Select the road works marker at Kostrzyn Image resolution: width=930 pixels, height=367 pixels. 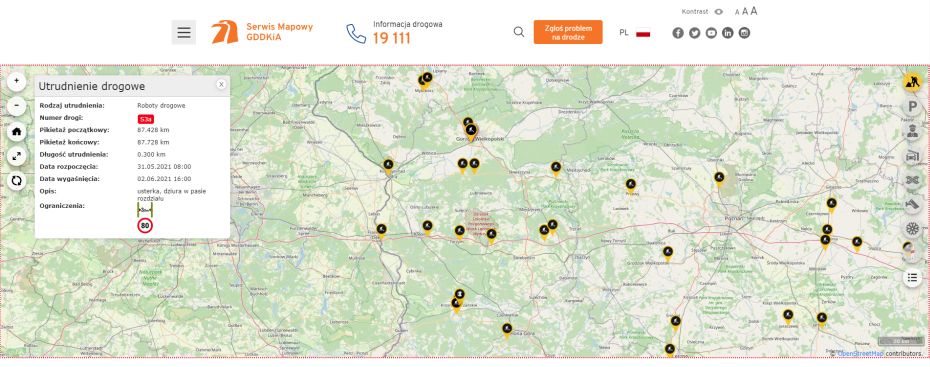(388, 166)
